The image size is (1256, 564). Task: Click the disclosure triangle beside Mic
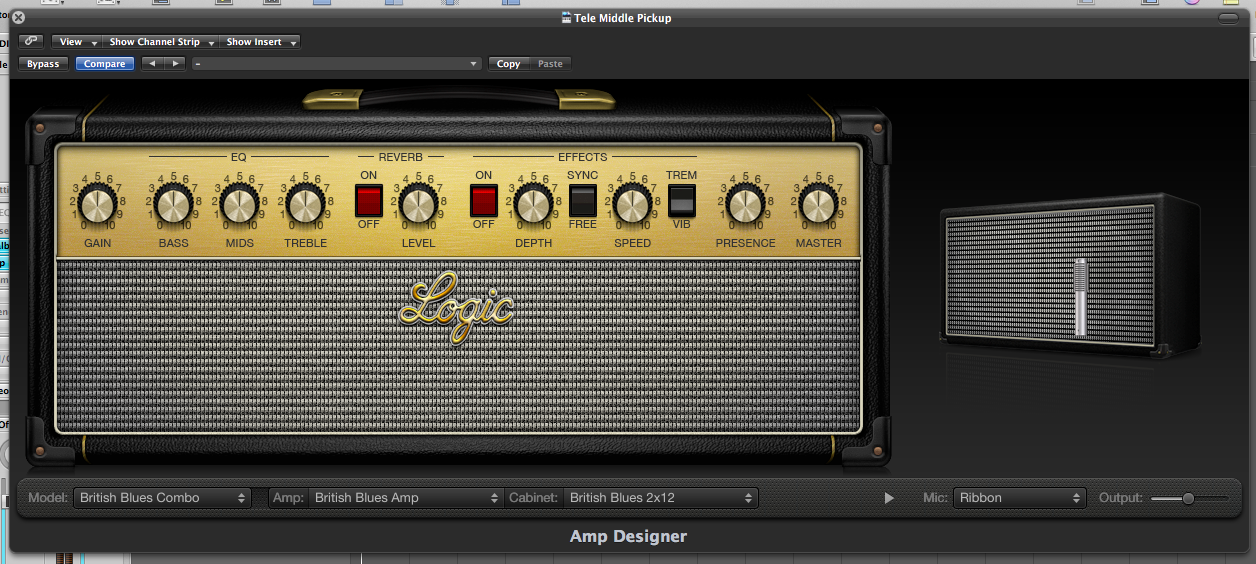tap(889, 498)
